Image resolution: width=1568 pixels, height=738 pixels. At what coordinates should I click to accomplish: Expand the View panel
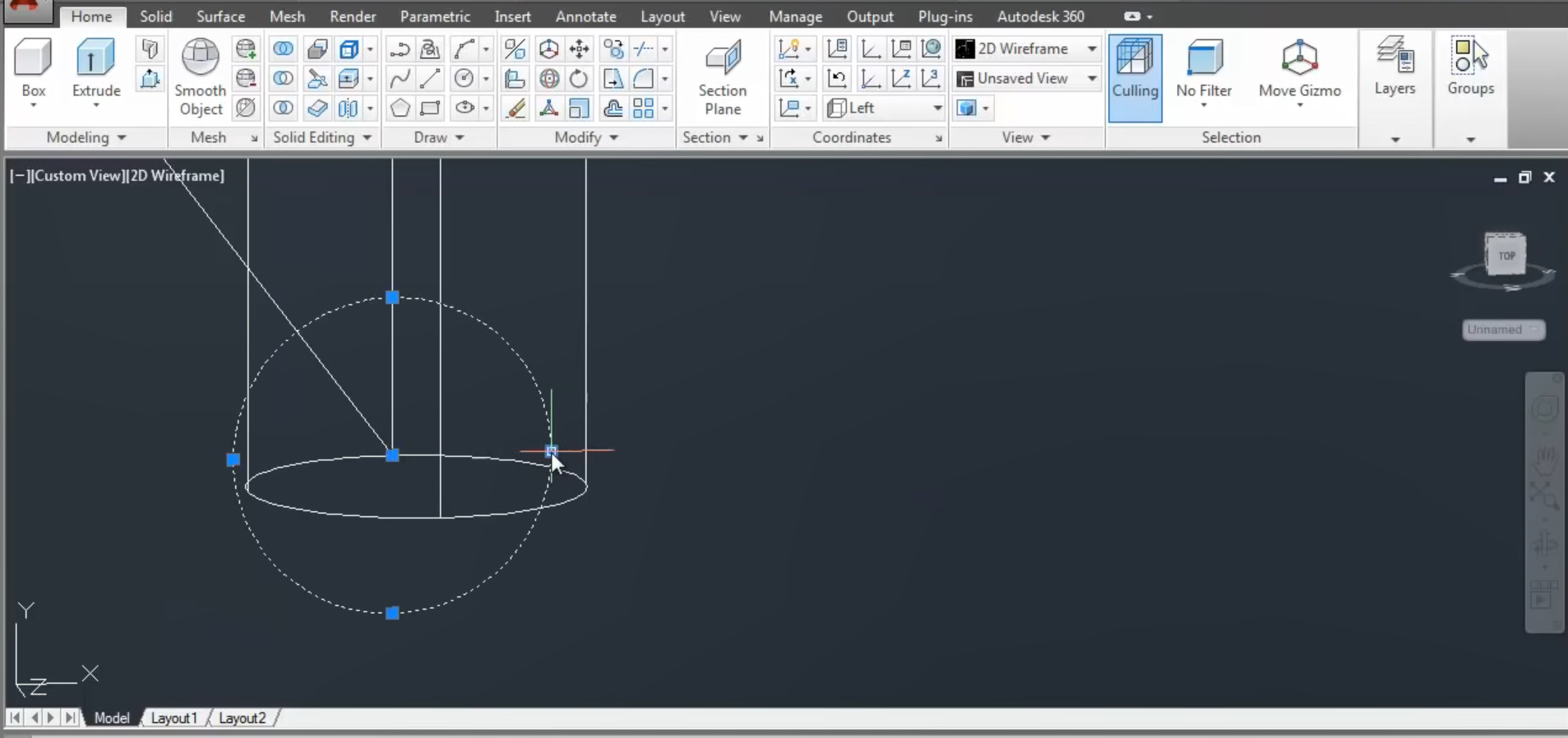[1026, 137]
